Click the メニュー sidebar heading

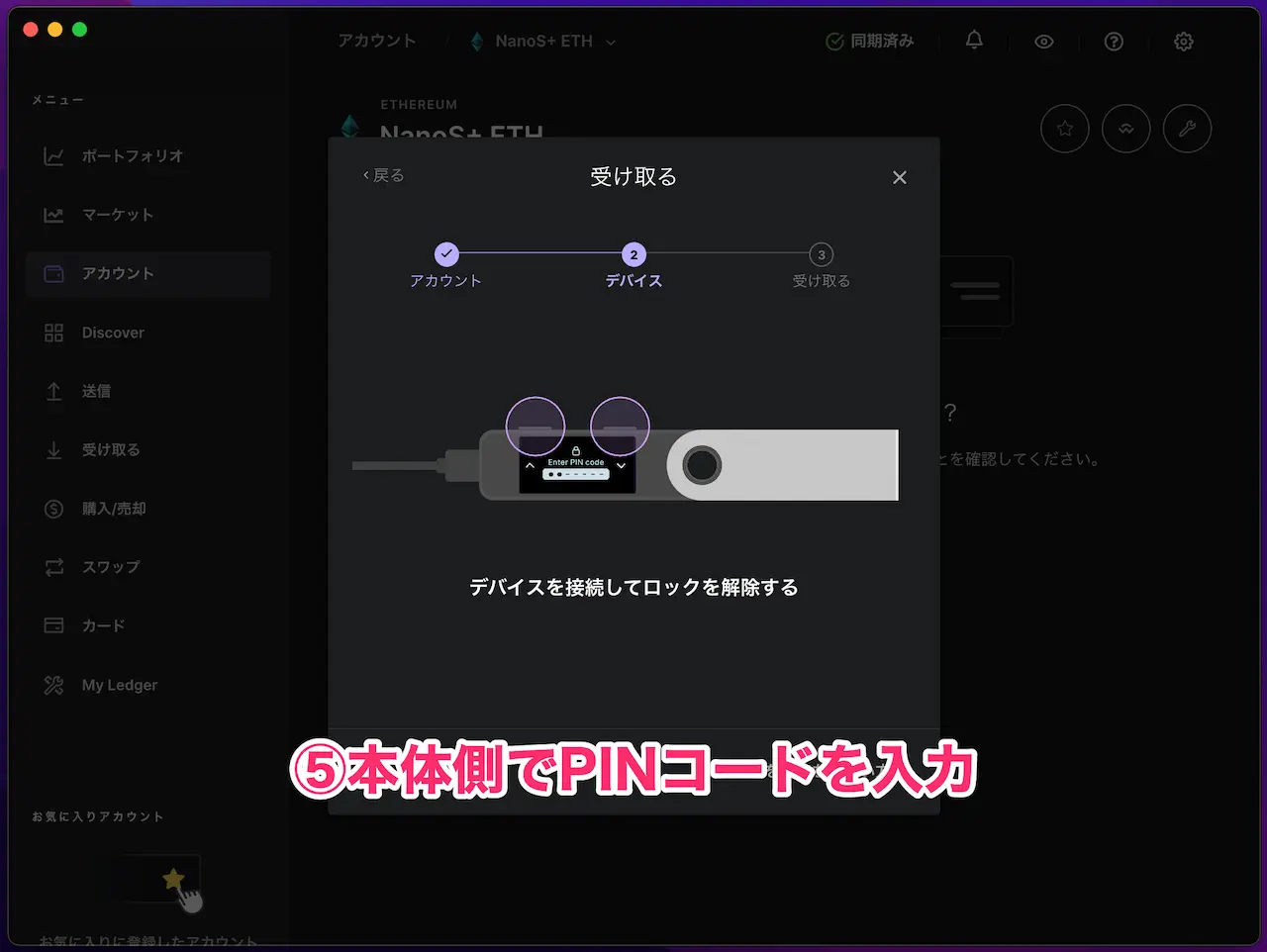click(x=57, y=100)
